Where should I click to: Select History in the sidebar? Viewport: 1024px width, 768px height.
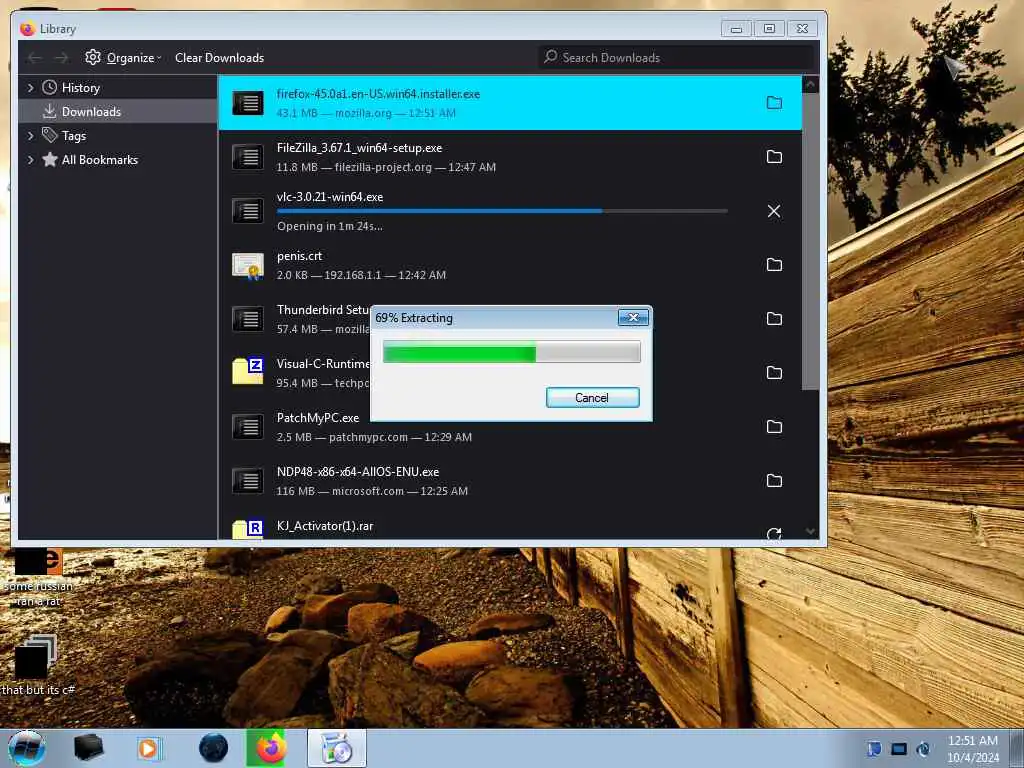[x=80, y=88]
